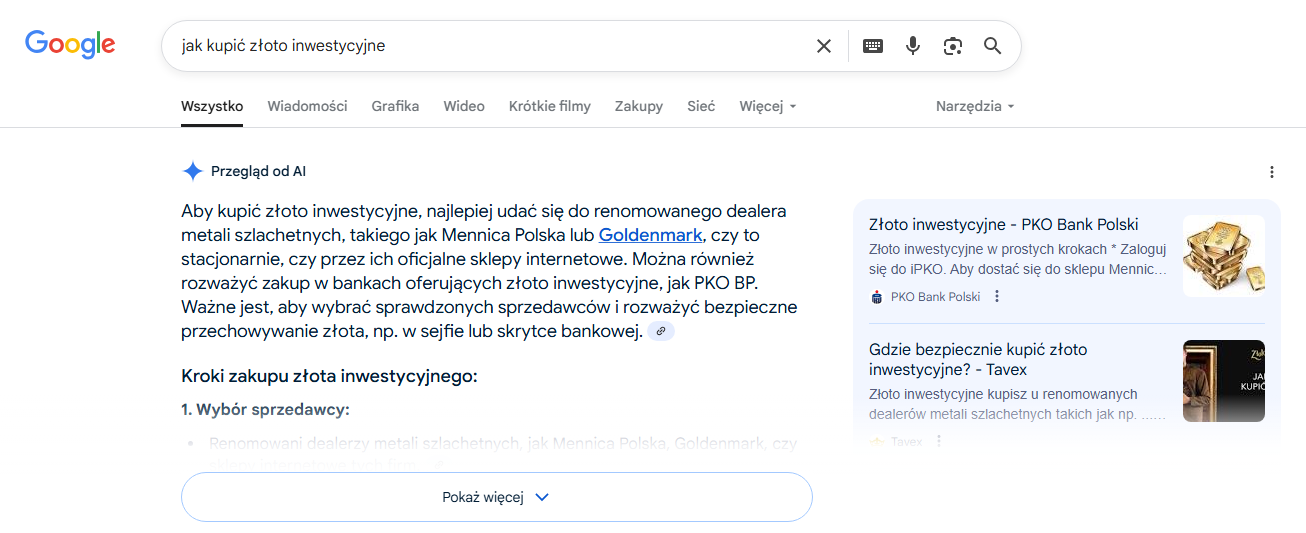Screen dimensions: 1306x533
Task: Expand AI overview with Pokaż więcej
Action: click(497, 497)
